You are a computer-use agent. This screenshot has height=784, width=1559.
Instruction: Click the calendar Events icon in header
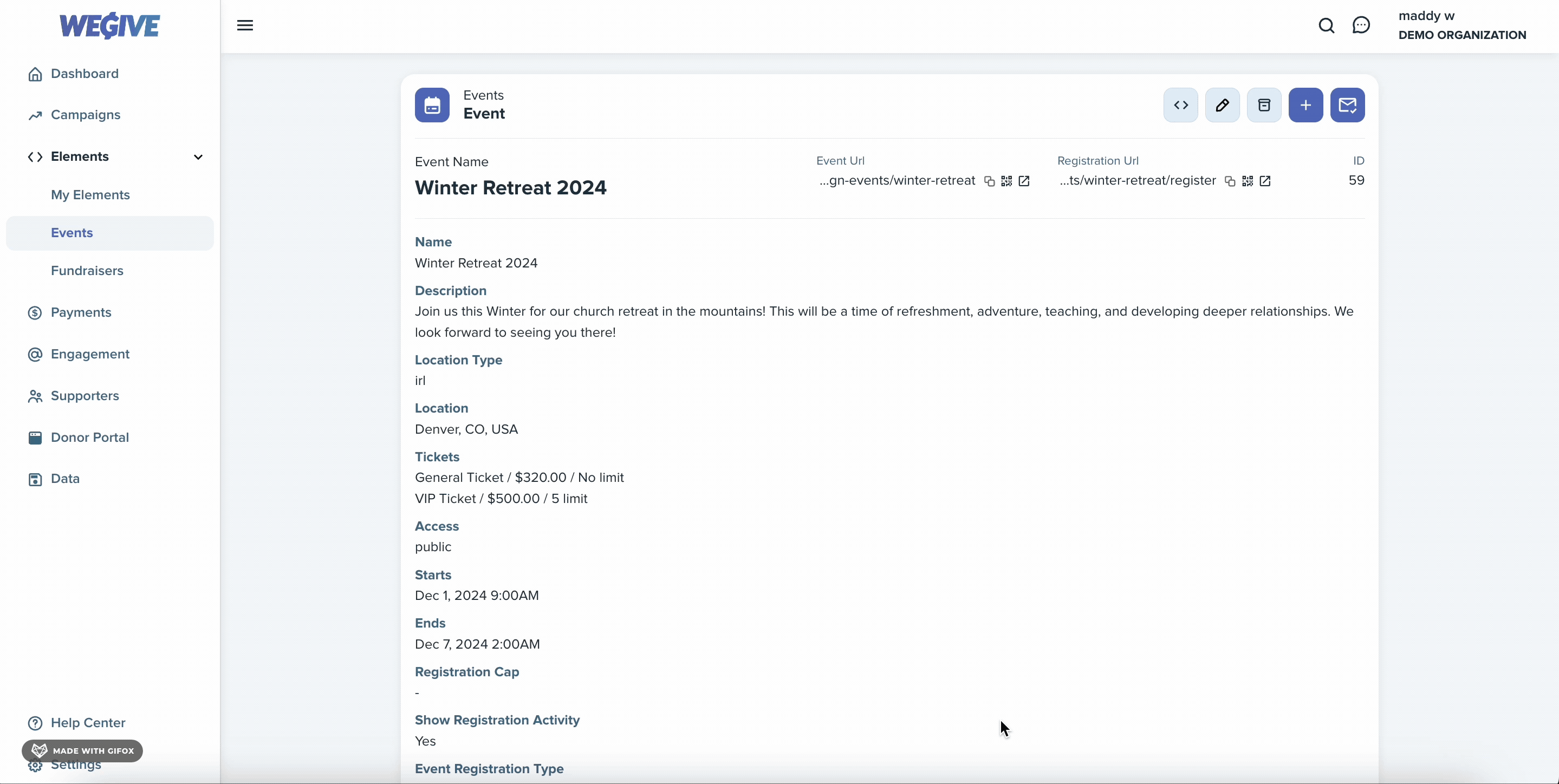[432, 105]
